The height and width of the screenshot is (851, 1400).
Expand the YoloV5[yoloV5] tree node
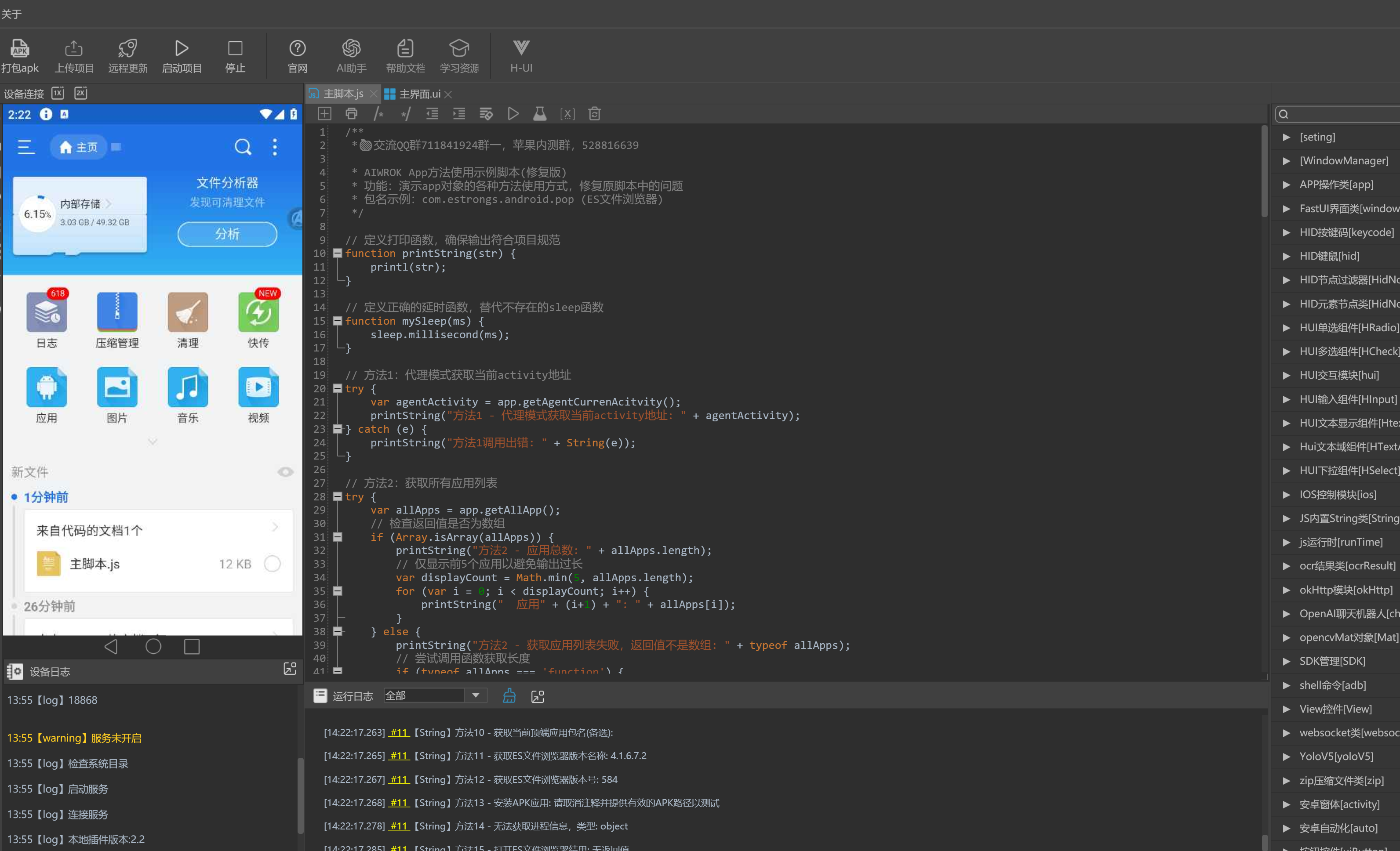pyautogui.click(x=1287, y=756)
